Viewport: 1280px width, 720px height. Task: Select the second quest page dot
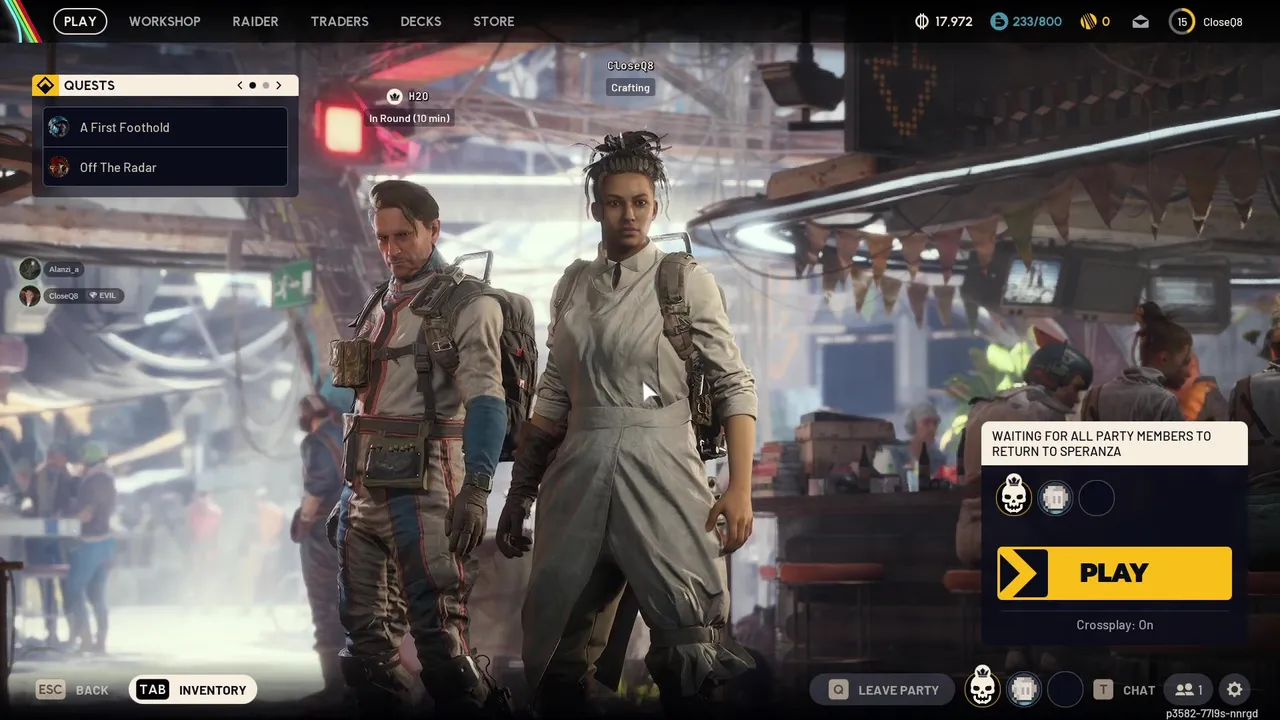266,85
